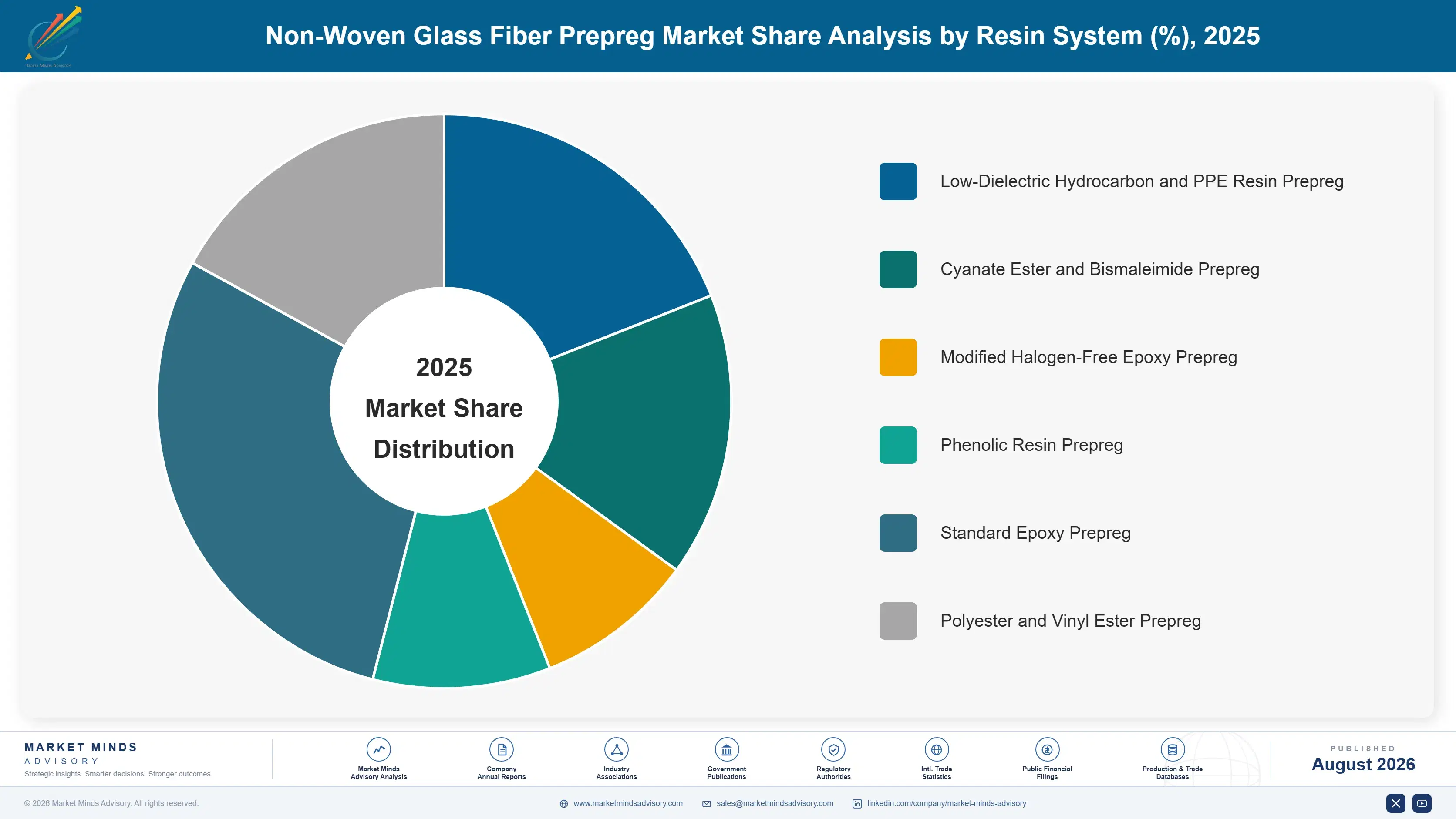Open the YouTube icon in footer
This screenshot has width=1456, height=819.
point(1422,803)
